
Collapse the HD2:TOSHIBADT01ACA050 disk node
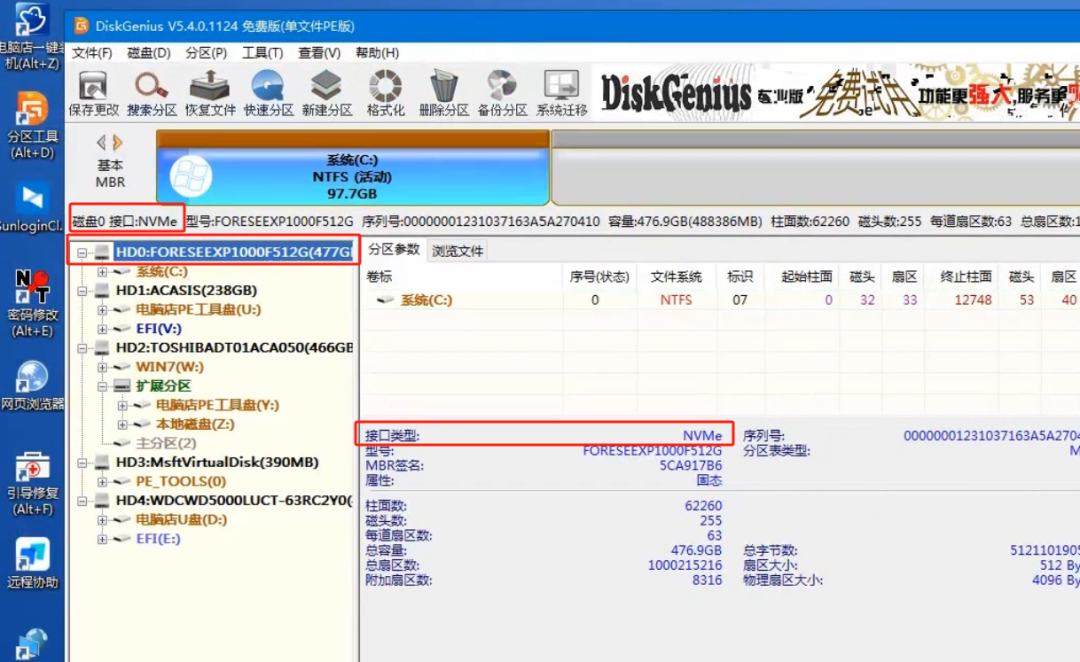coord(82,348)
